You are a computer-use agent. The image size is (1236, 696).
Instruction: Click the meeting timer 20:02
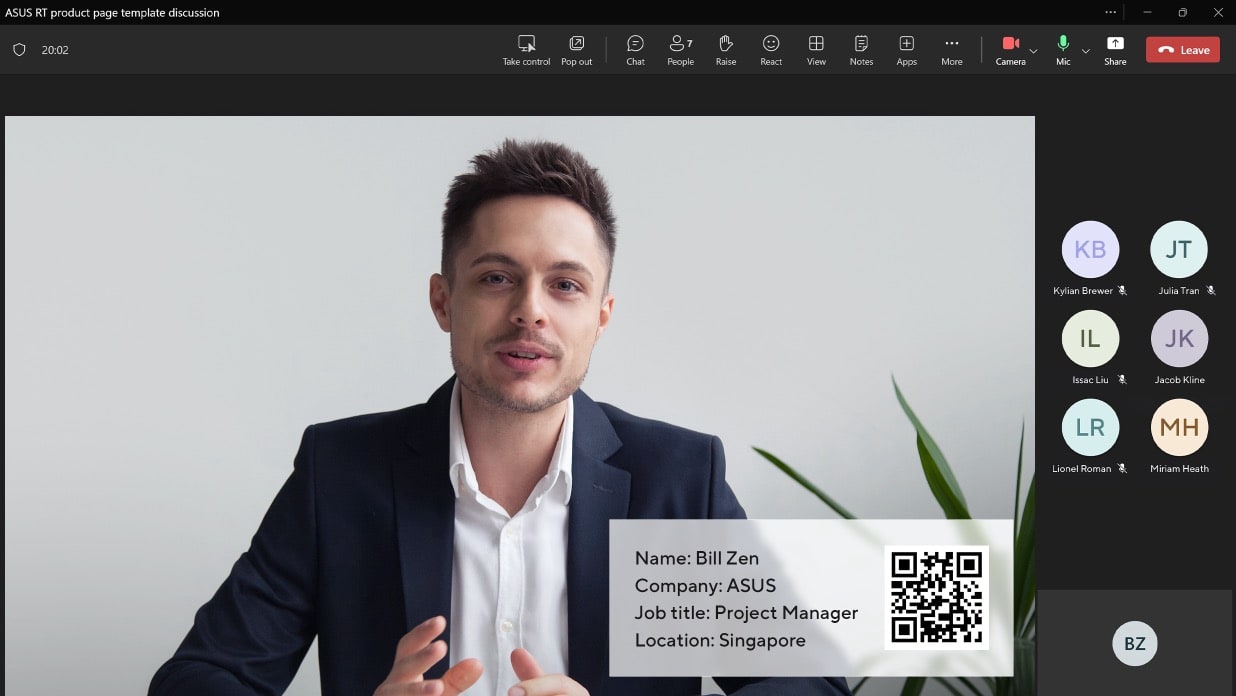55,50
